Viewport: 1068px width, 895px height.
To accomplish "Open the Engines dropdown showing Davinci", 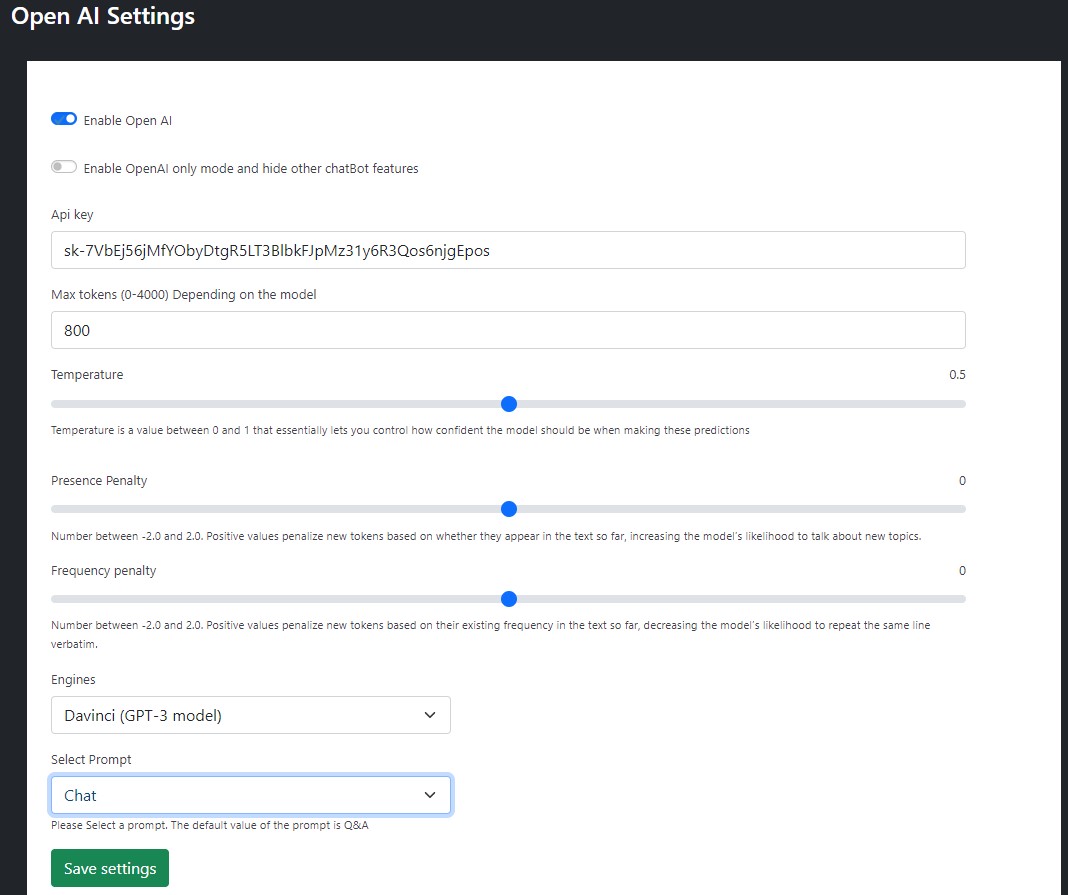I will click(251, 715).
